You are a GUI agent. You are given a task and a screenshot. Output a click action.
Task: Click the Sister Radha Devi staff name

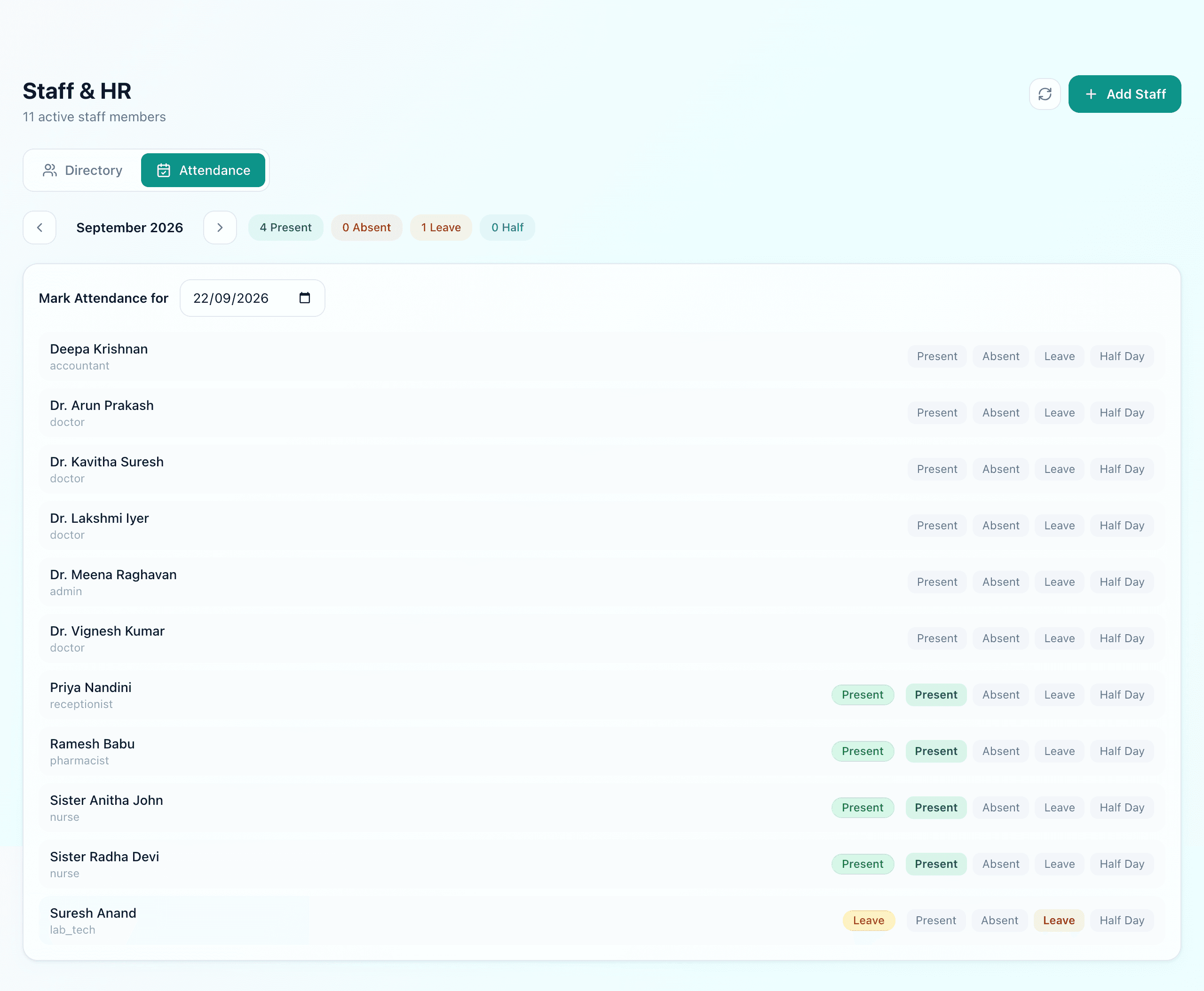tap(104, 857)
